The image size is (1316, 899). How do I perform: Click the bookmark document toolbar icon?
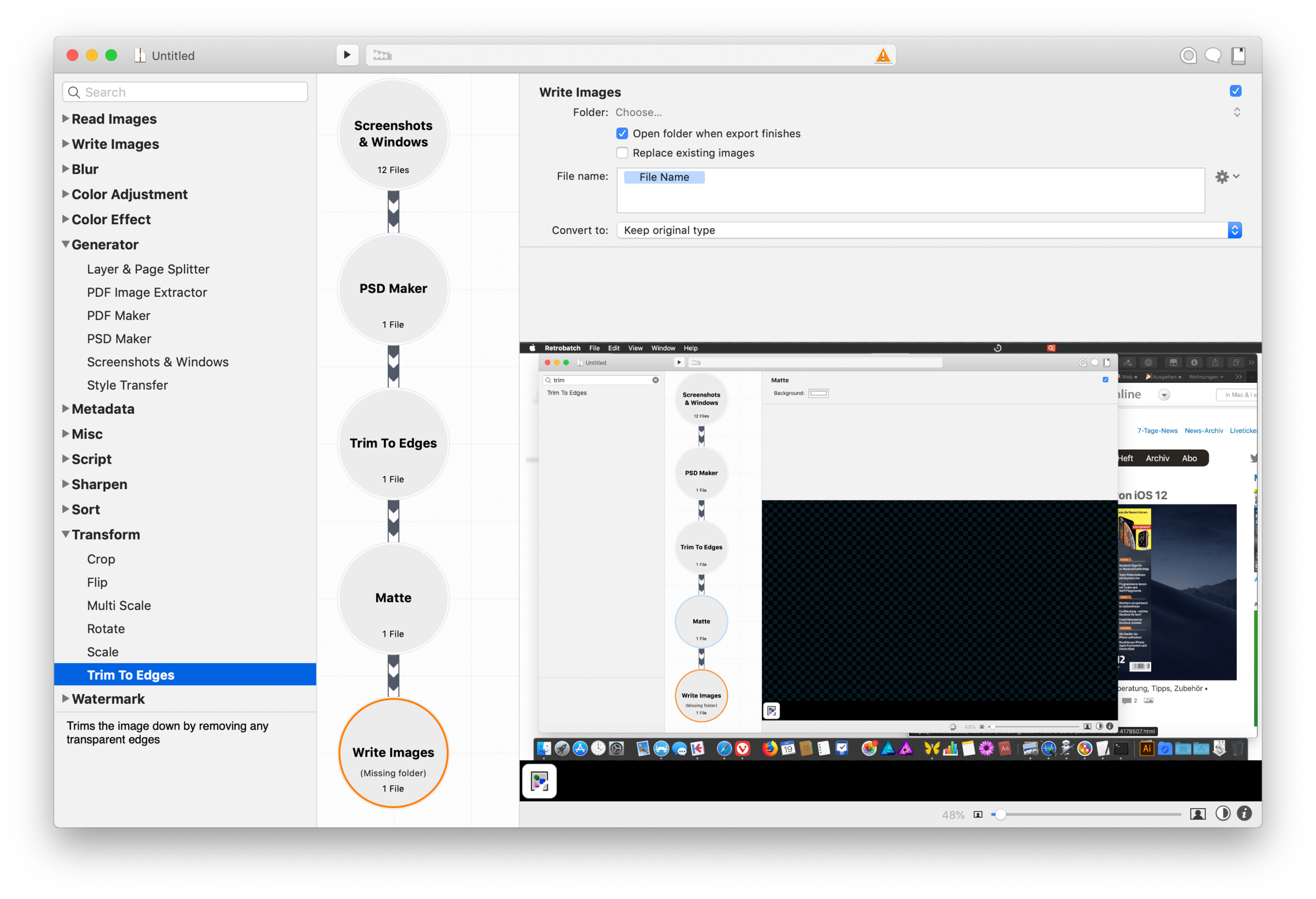click(x=1238, y=55)
